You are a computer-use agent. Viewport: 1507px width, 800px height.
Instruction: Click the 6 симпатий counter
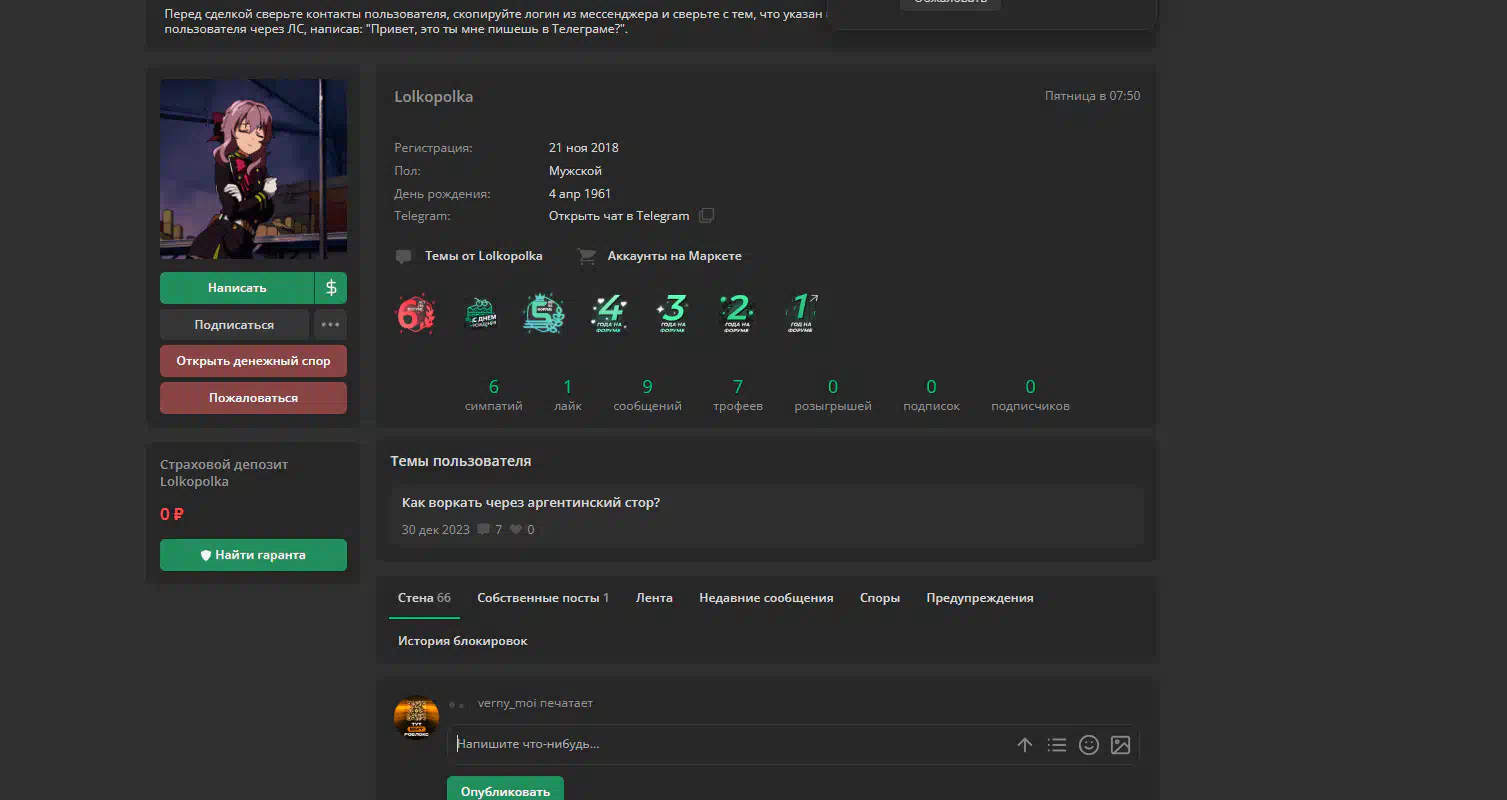tap(494, 396)
